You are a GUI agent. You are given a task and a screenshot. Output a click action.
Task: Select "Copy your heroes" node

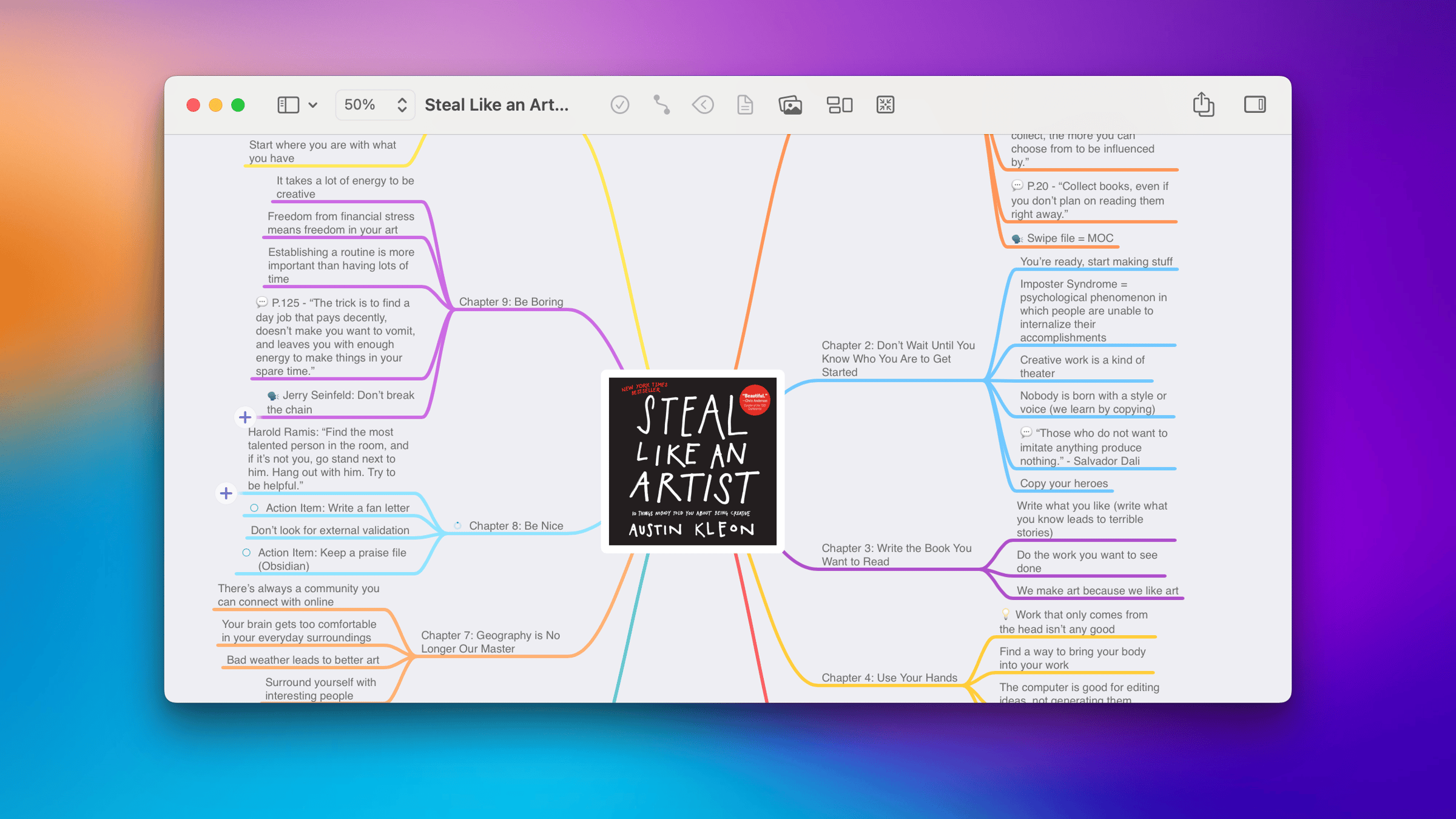pos(1063,483)
